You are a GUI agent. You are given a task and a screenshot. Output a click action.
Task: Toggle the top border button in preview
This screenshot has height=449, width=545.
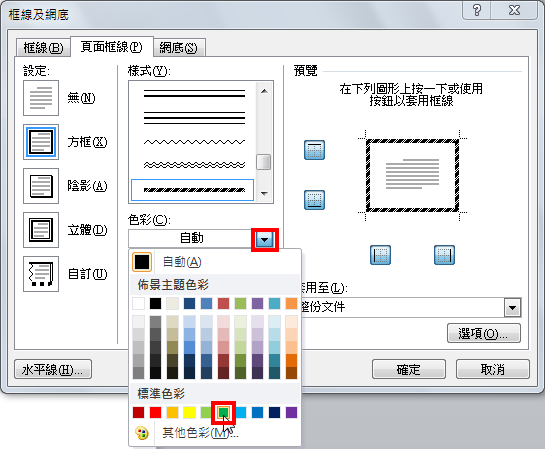point(314,150)
